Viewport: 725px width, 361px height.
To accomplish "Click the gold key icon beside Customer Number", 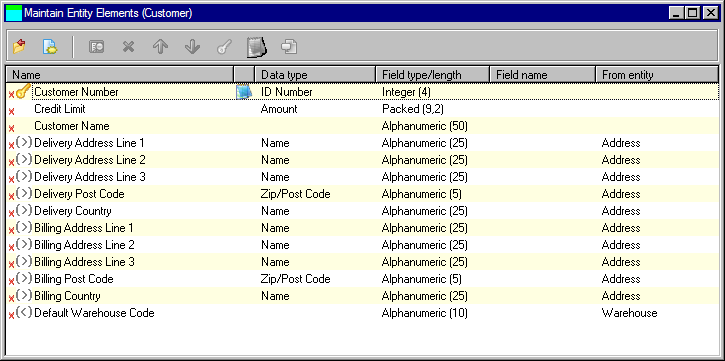I will (x=23, y=92).
